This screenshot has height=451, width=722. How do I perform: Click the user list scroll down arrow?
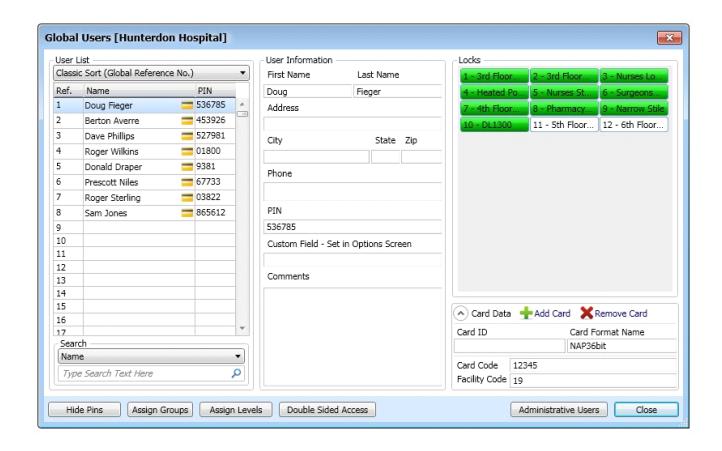242,328
